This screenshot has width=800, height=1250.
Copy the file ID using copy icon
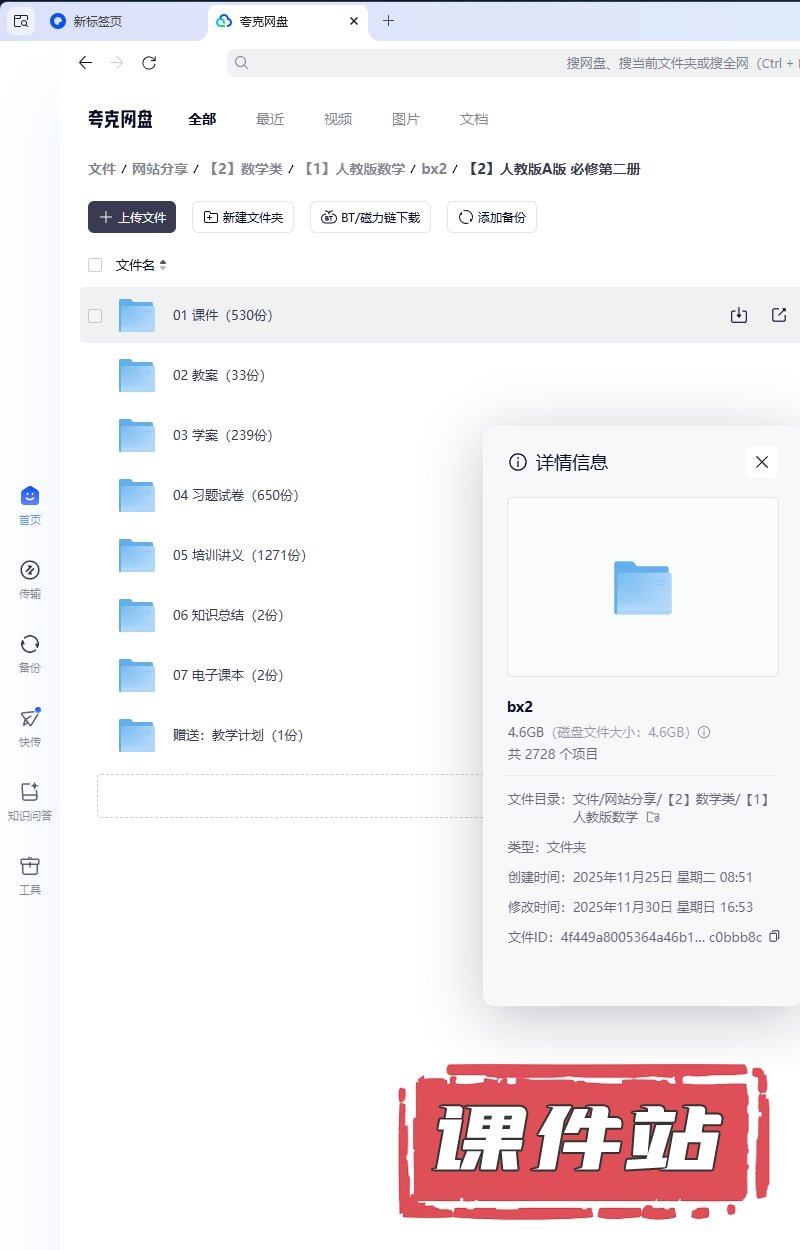tap(773, 937)
